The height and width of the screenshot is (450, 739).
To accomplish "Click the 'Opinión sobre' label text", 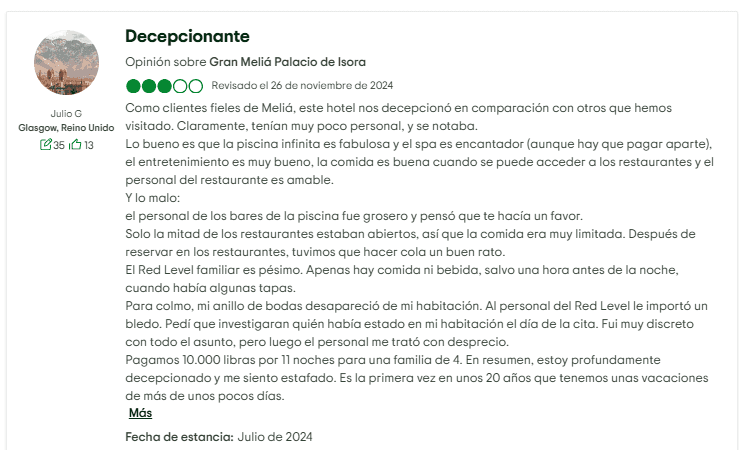I will tap(165, 62).
